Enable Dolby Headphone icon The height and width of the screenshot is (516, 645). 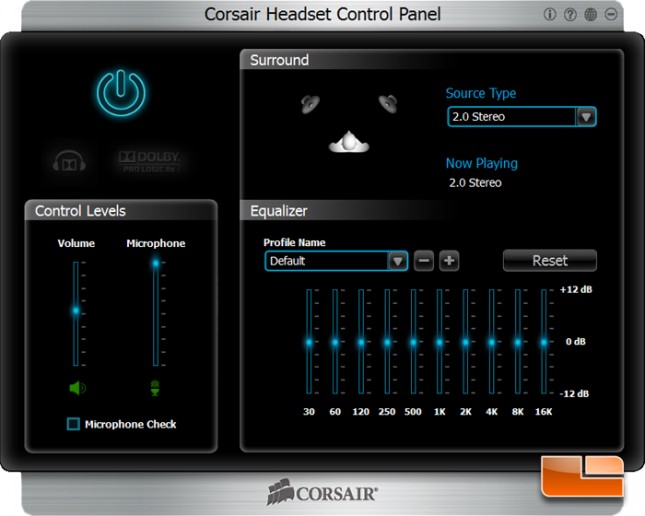coord(69,161)
